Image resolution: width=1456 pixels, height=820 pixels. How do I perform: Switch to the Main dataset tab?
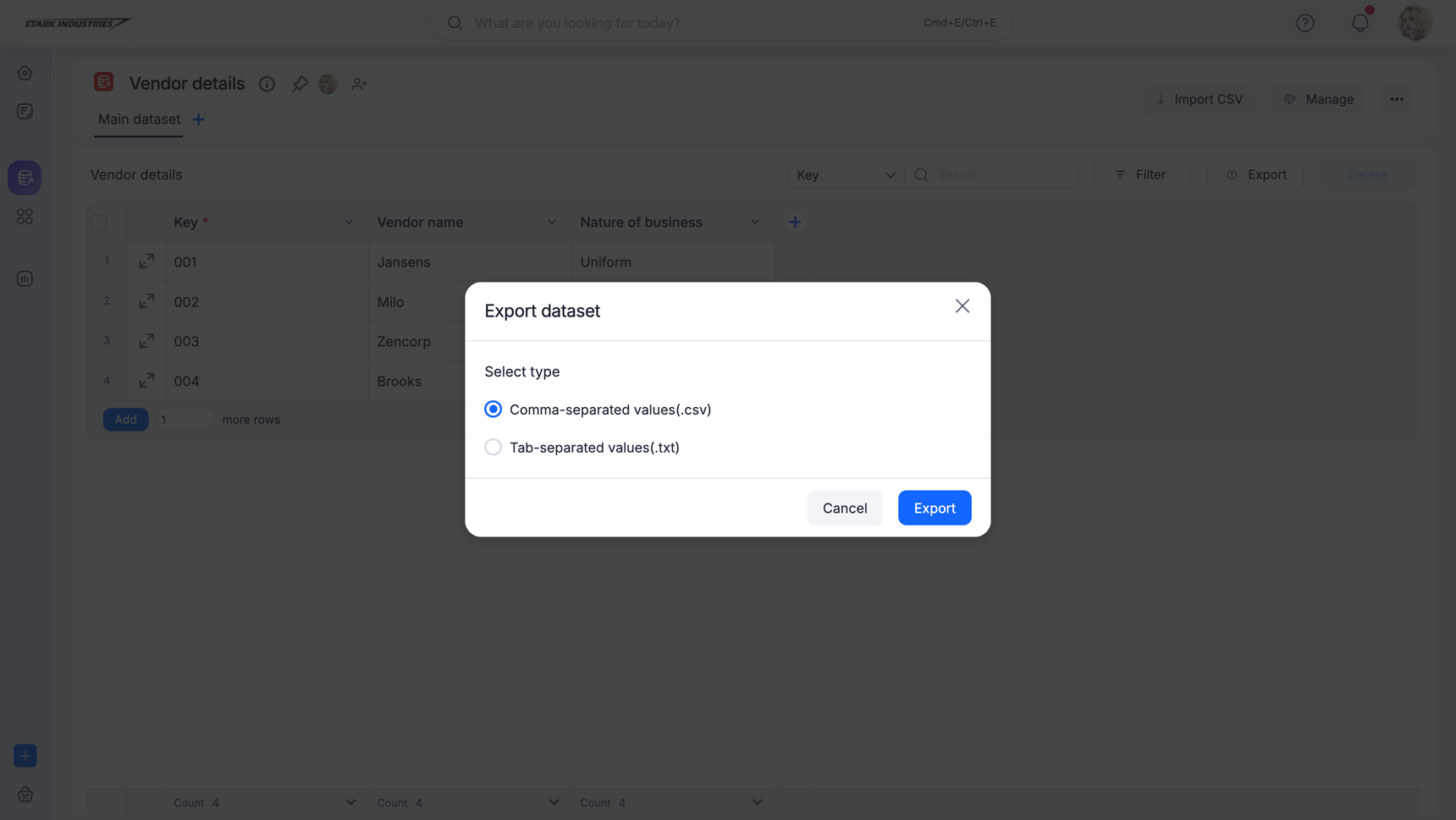139,119
